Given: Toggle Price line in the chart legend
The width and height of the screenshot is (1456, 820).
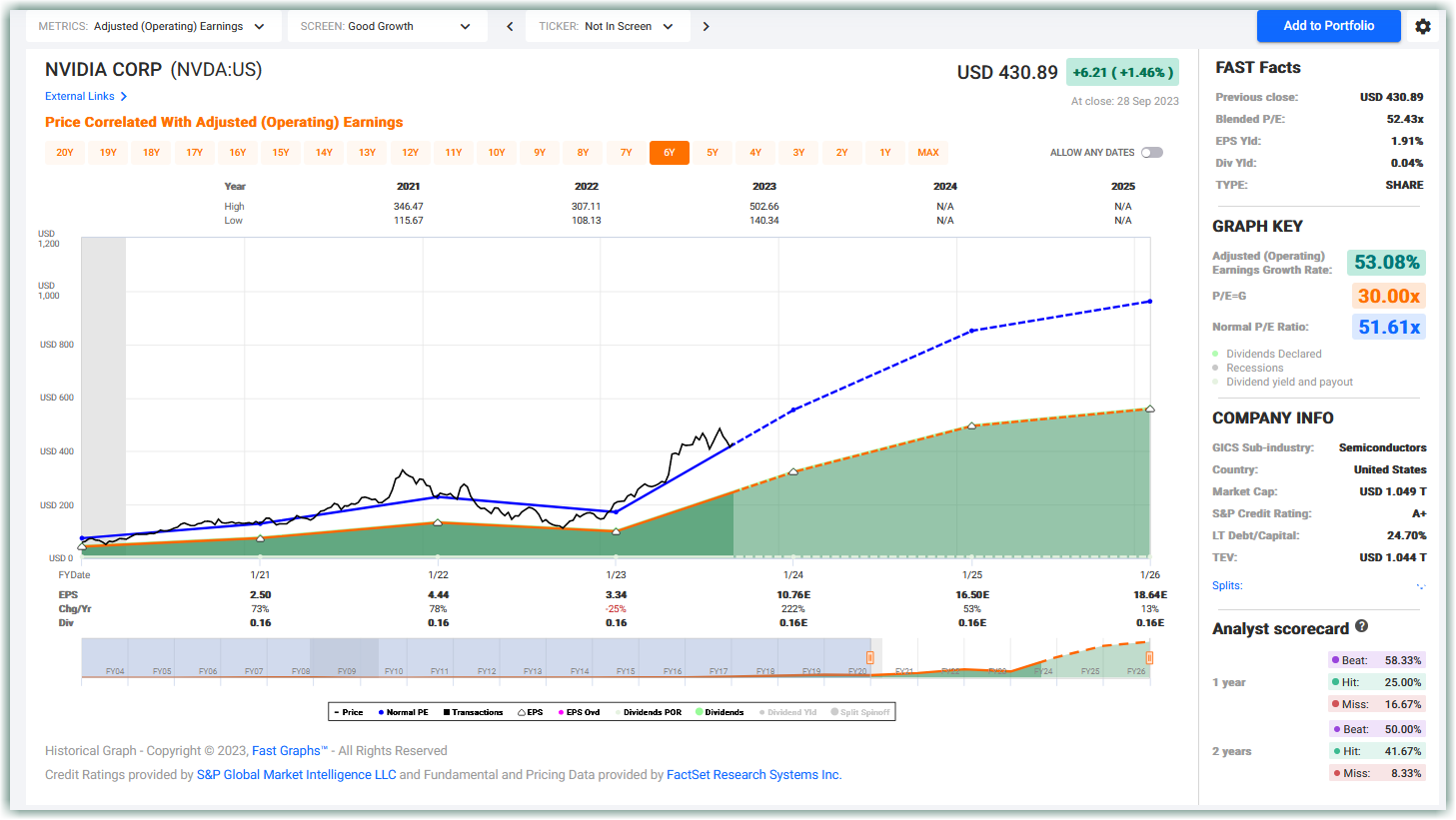Looking at the screenshot, I should 349,712.
